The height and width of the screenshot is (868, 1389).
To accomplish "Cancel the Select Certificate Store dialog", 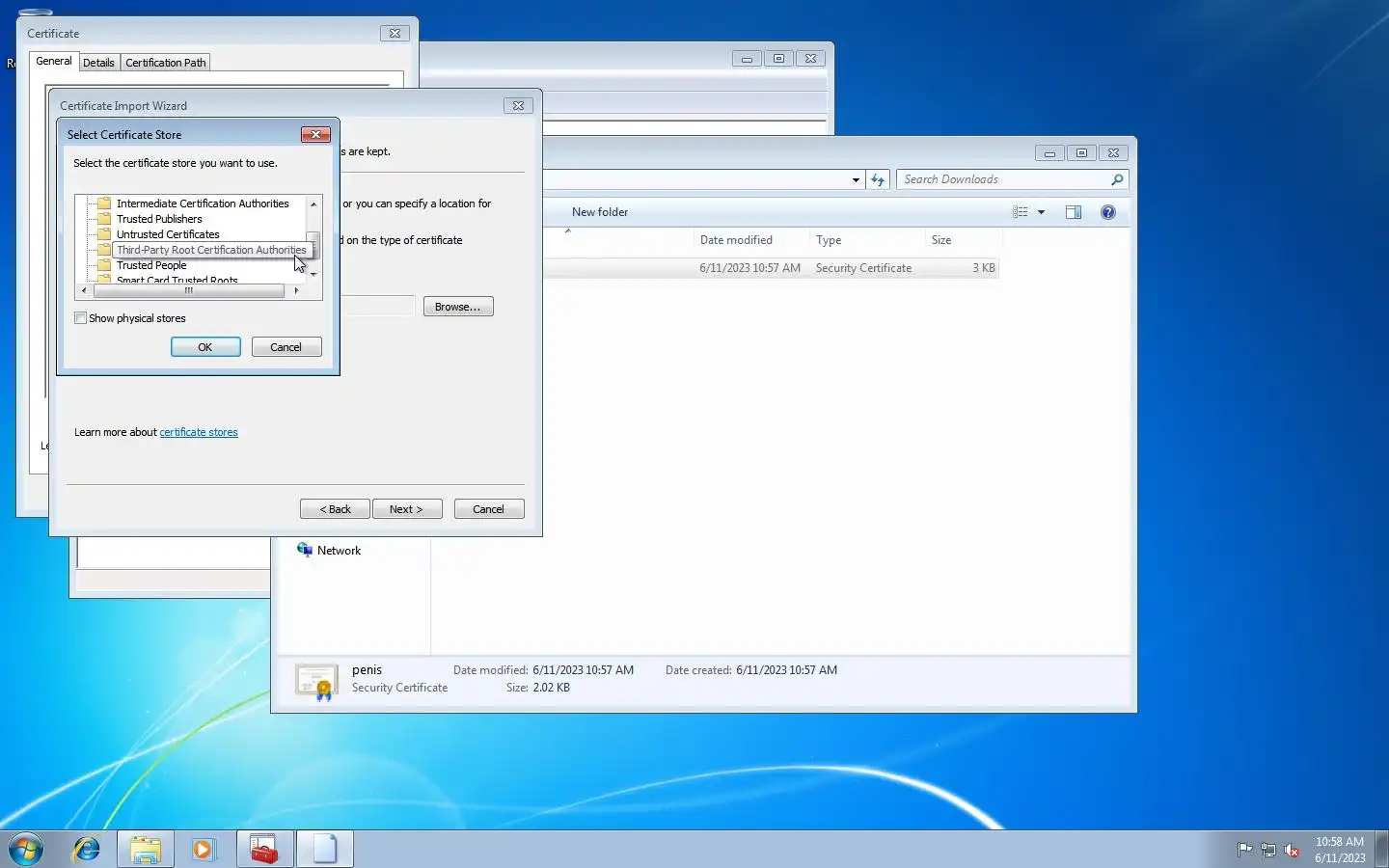I will (286, 347).
